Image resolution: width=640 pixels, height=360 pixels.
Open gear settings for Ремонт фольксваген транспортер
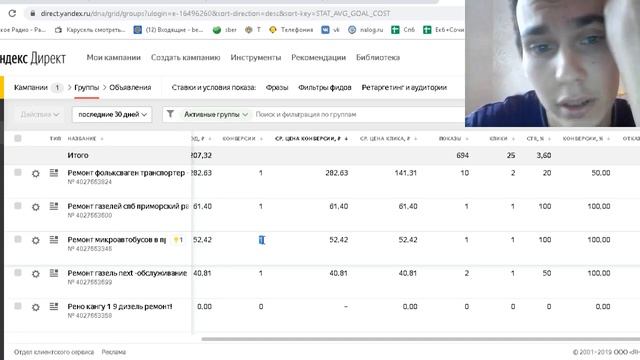(x=36, y=174)
